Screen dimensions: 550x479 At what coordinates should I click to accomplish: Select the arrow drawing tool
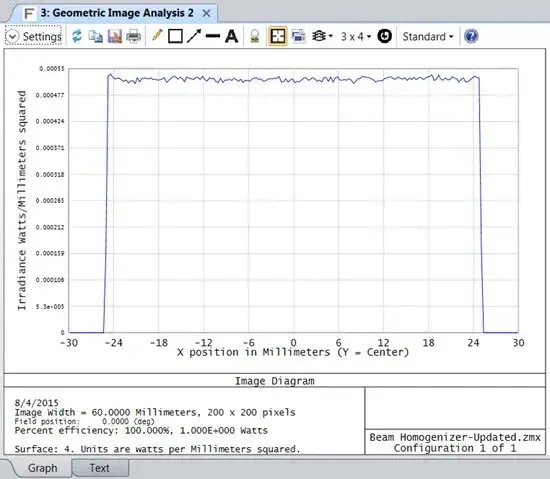click(x=194, y=36)
